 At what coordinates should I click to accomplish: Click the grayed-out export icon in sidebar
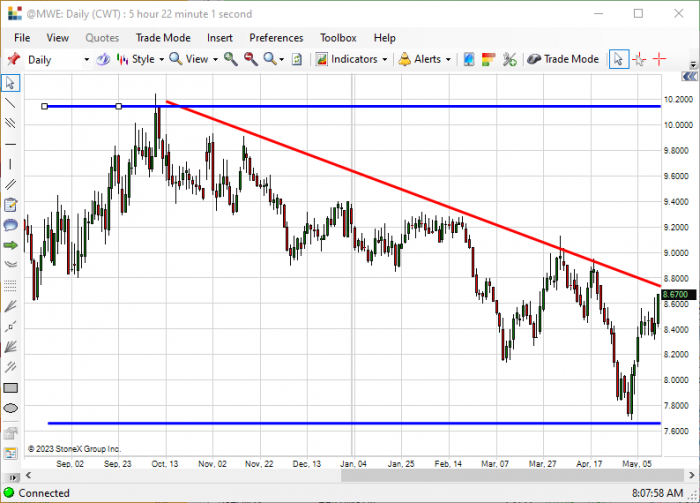[10, 433]
